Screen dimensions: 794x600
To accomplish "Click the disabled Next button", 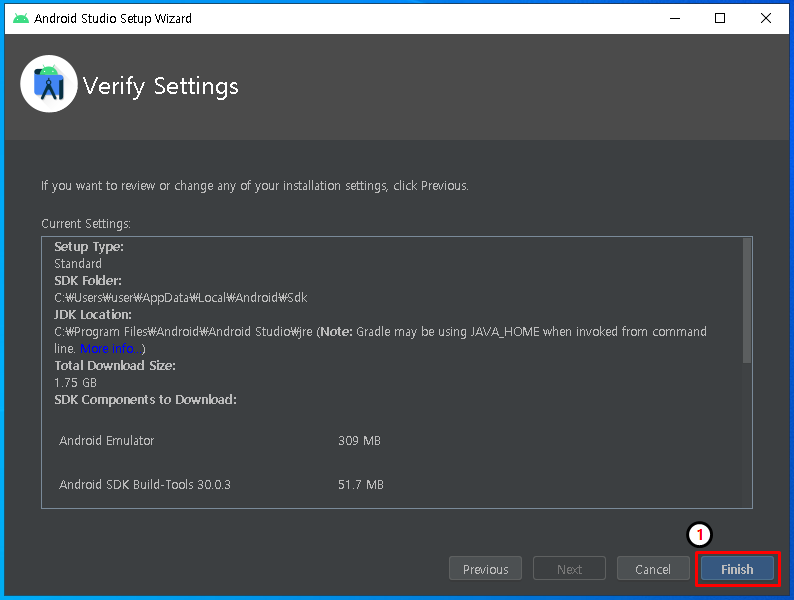I will coord(569,569).
